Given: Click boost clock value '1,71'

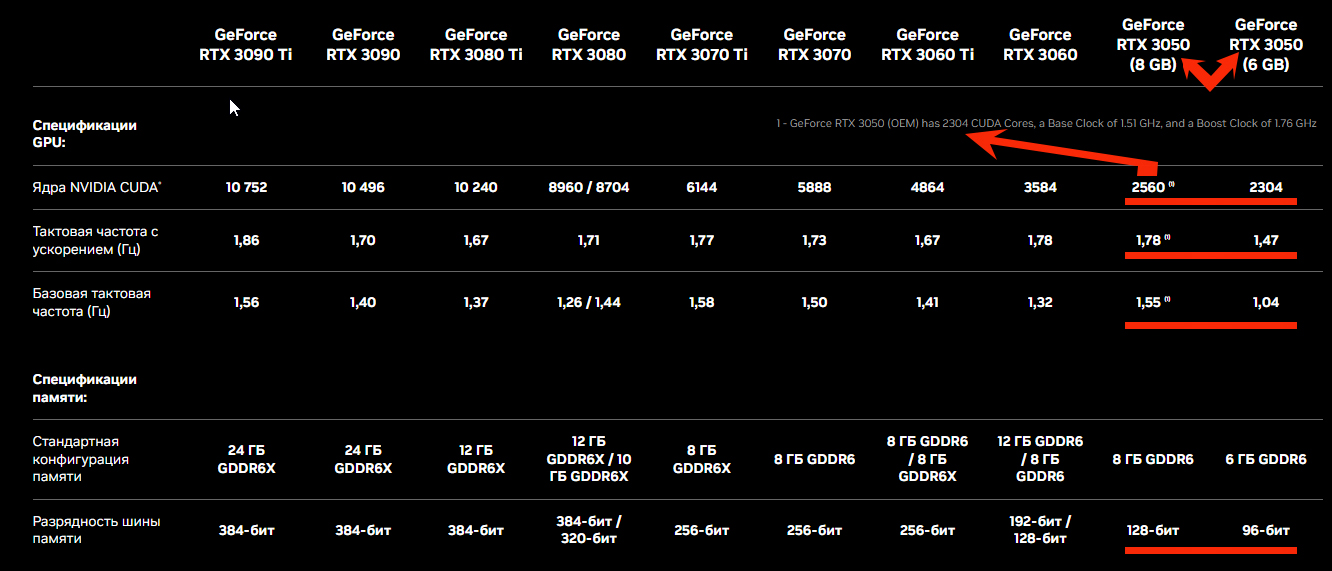Looking at the screenshot, I should [589, 240].
